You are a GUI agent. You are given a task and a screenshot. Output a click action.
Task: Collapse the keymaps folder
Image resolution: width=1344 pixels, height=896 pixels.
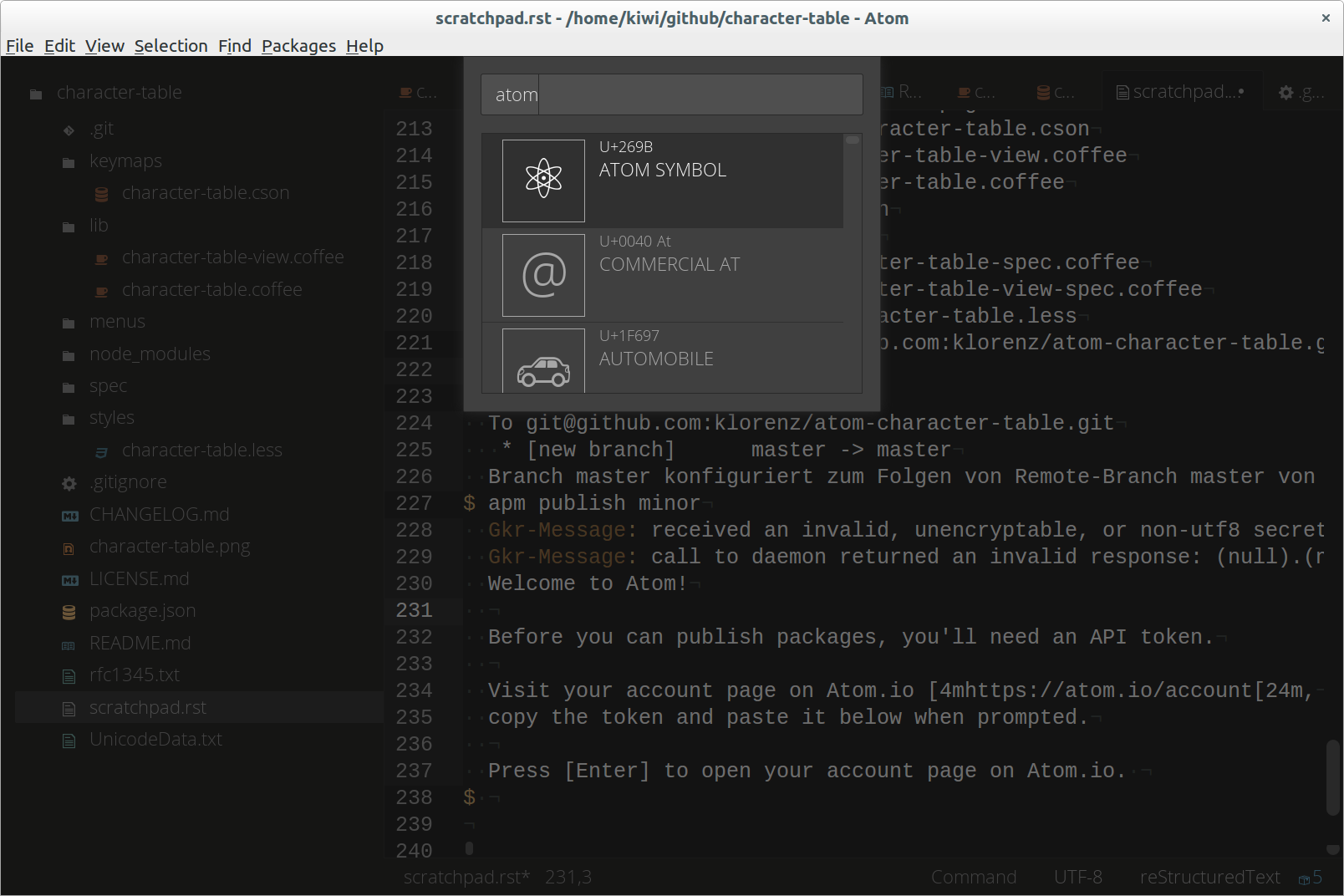pos(69,162)
